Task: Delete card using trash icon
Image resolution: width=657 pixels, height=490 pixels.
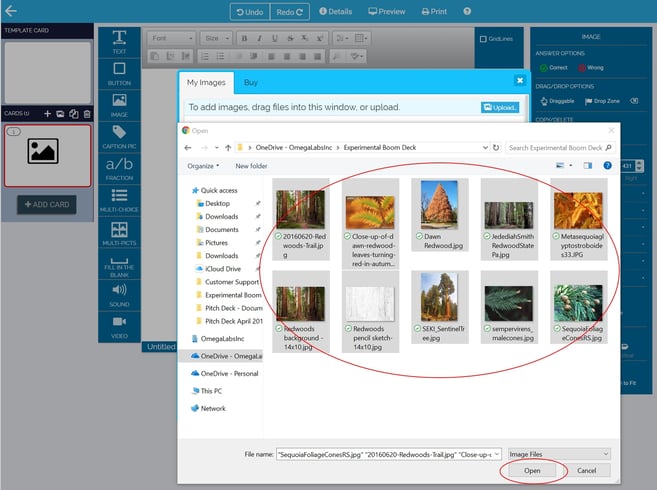Action: [87, 114]
